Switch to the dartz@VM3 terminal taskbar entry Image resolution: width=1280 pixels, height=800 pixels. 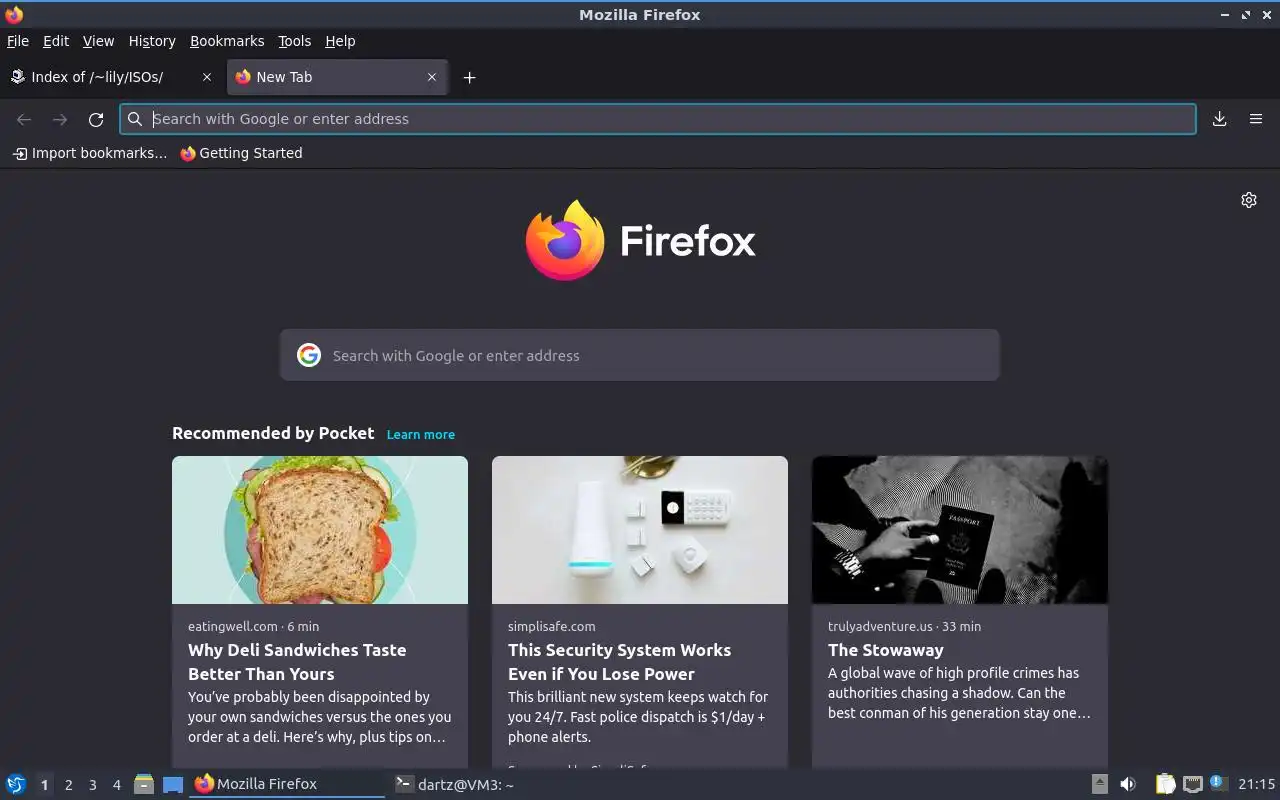click(455, 785)
